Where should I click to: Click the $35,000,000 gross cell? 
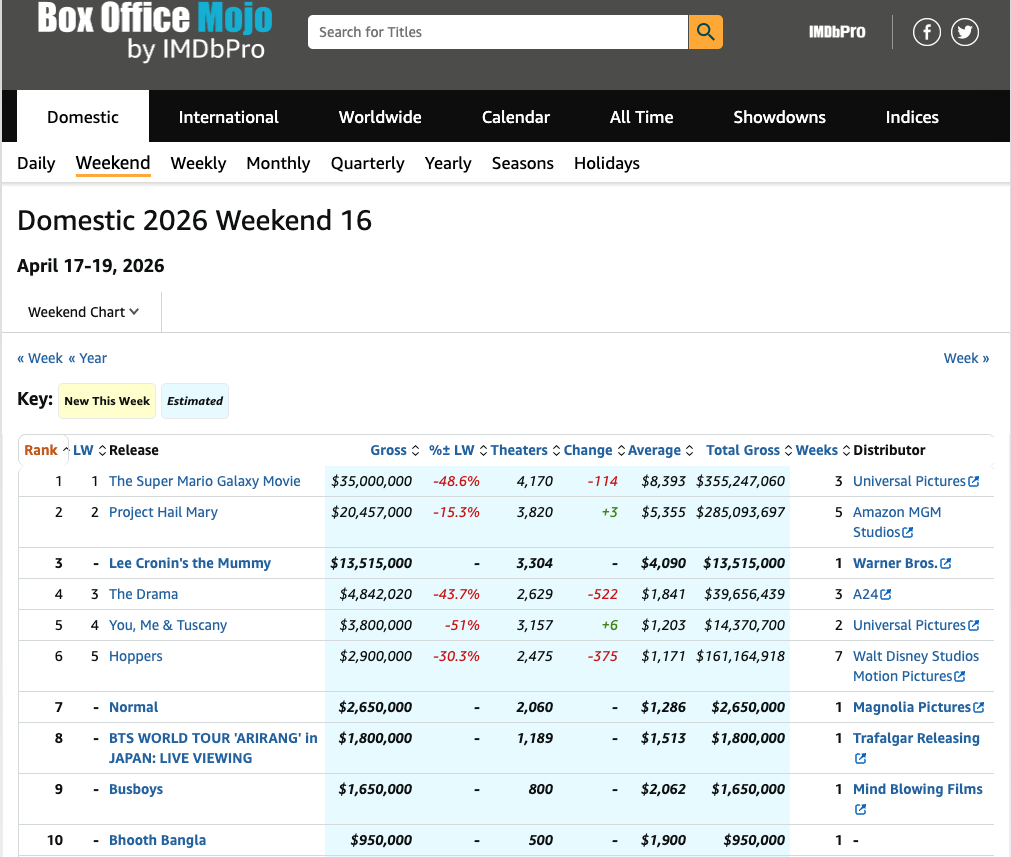pyautogui.click(x=371, y=482)
